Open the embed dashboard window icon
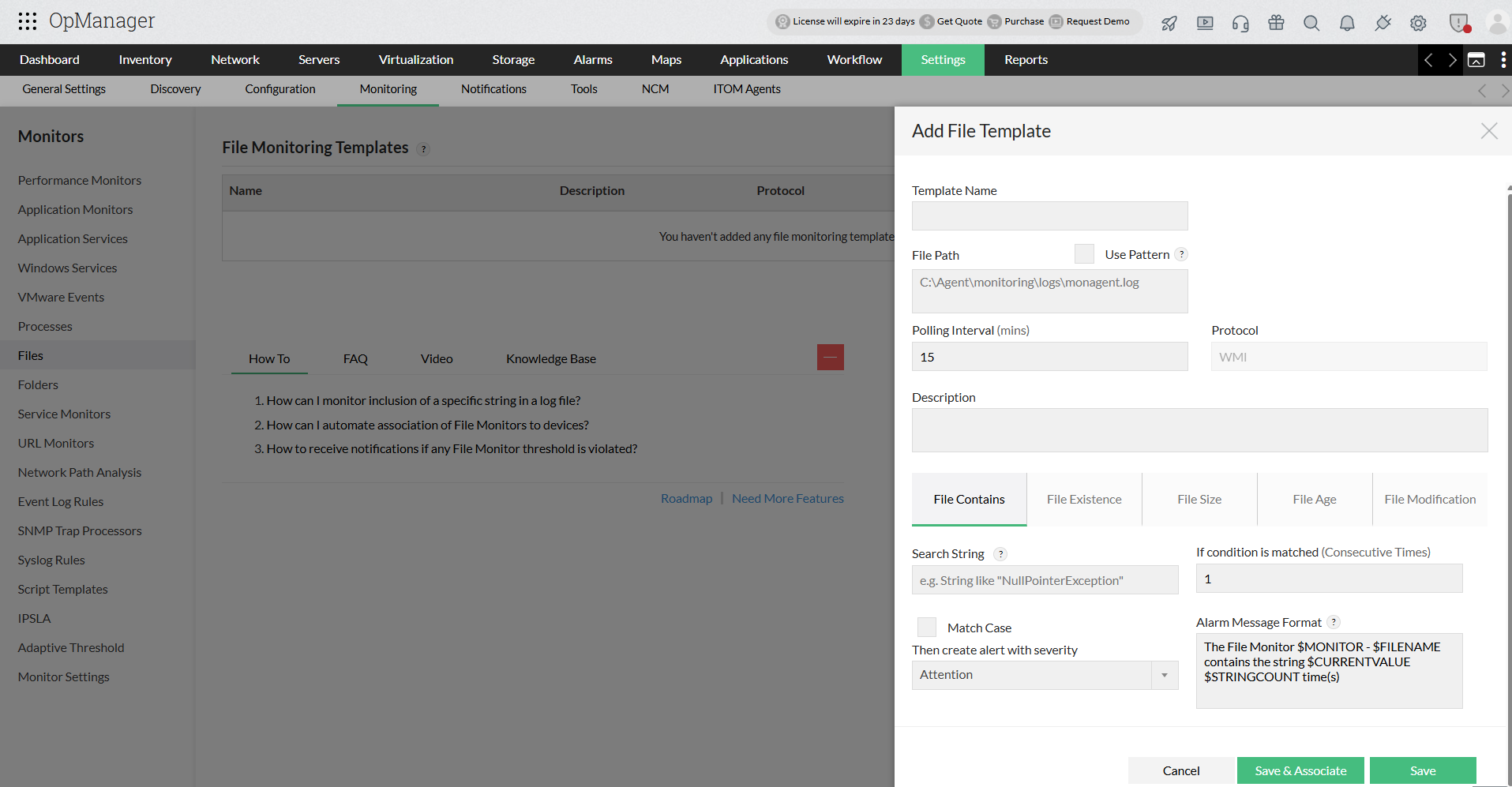This screenshot has height=787, width=1512. click(1476, 60)
